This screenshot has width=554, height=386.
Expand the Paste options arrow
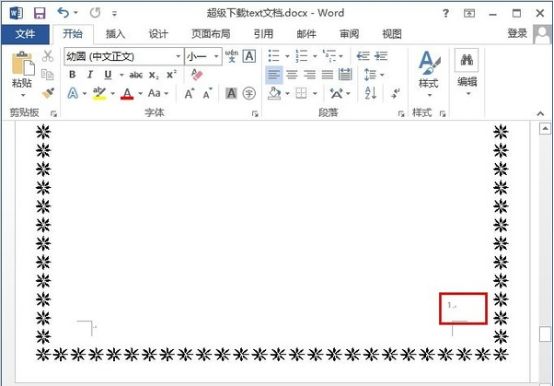coord(23,95)
